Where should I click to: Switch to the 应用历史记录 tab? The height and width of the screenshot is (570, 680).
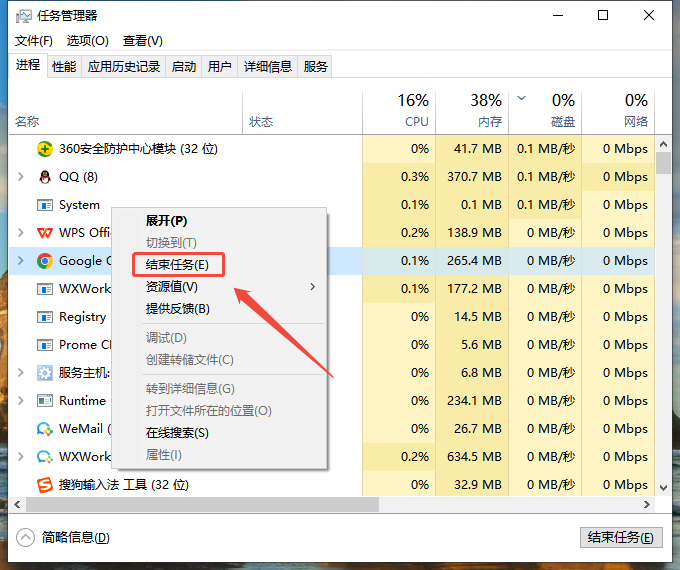point(124,67)
